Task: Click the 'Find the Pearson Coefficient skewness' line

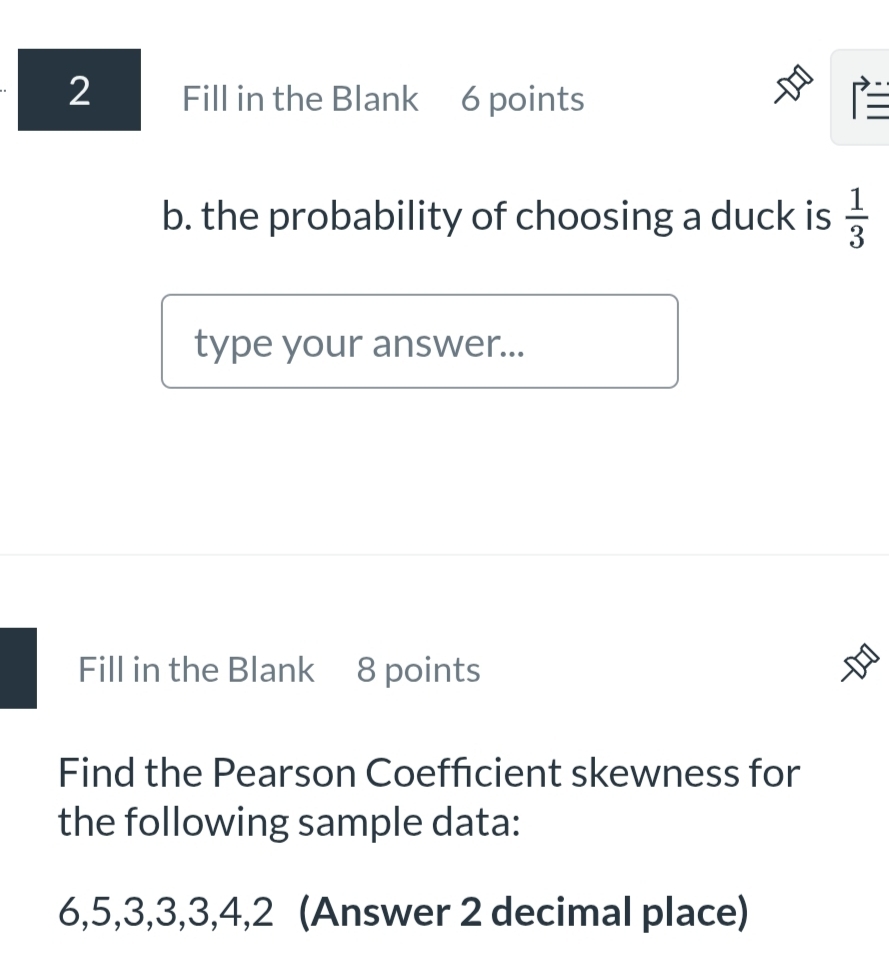Action: pos(429,773)
